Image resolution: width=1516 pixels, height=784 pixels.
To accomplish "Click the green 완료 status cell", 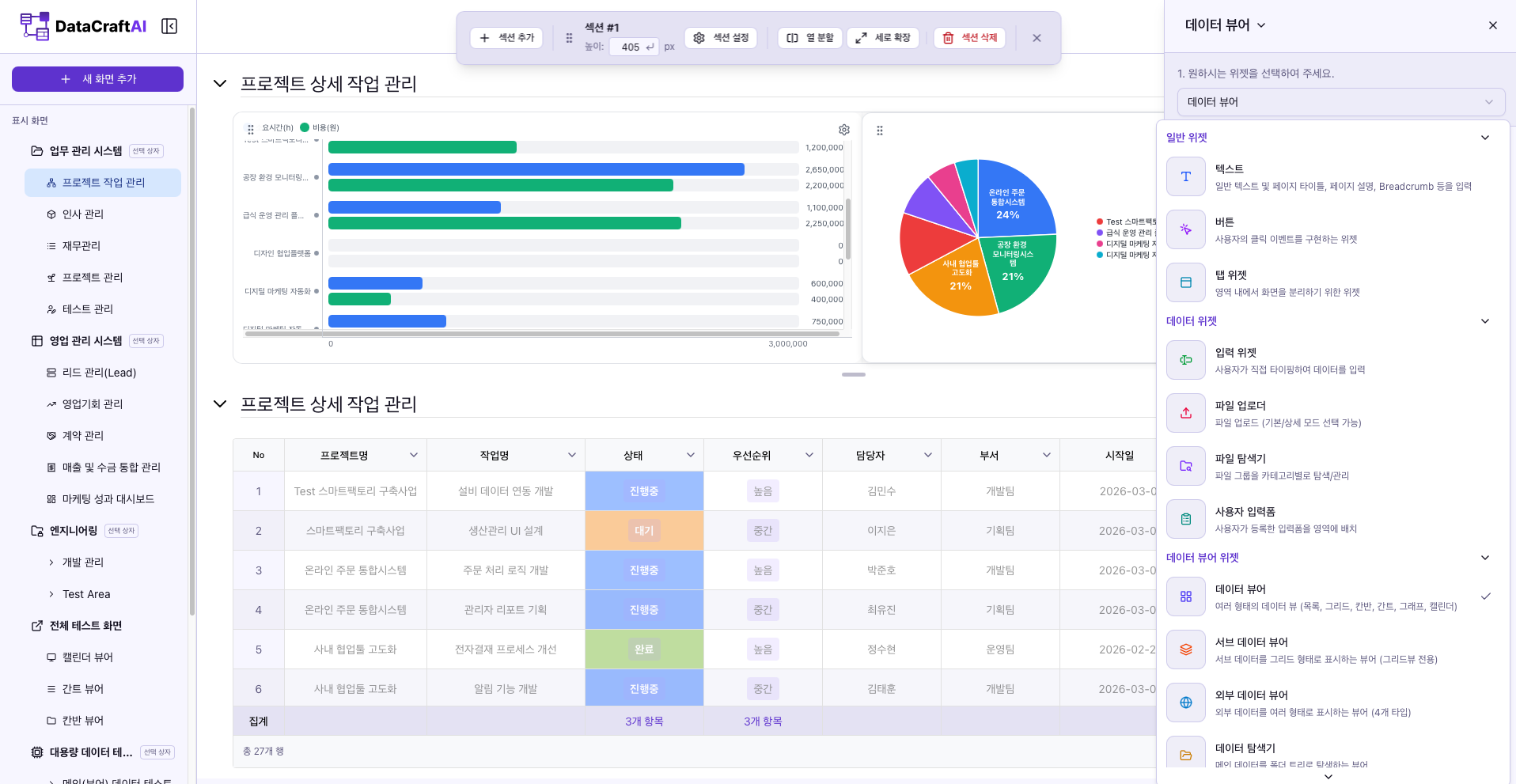I will (644, 650).
